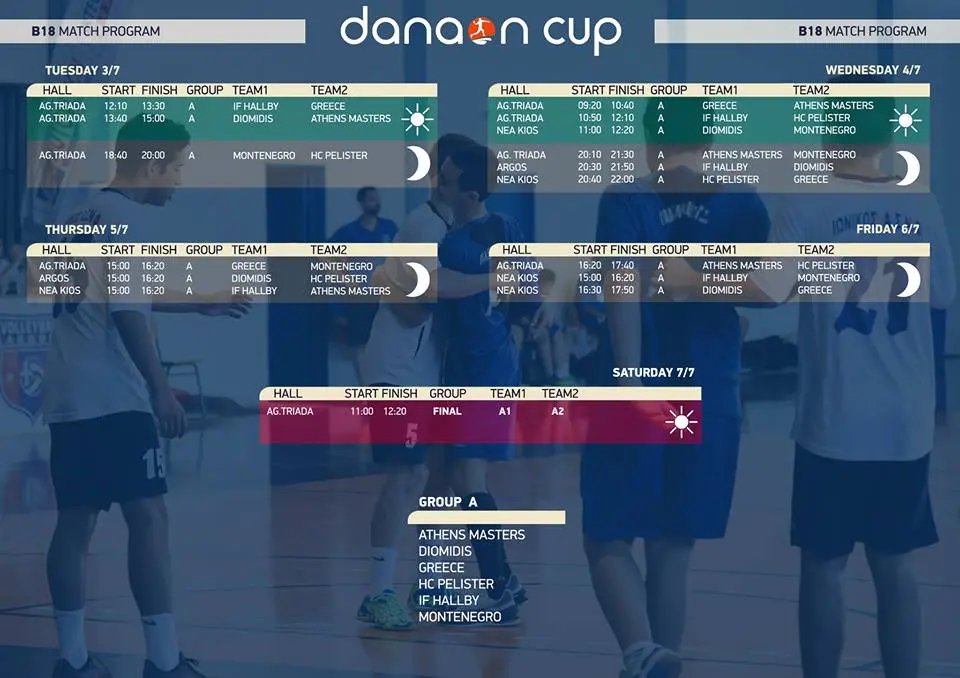960x678 pixels.
Task: Click the moon icon in Thursday's table
Action: 418,280
